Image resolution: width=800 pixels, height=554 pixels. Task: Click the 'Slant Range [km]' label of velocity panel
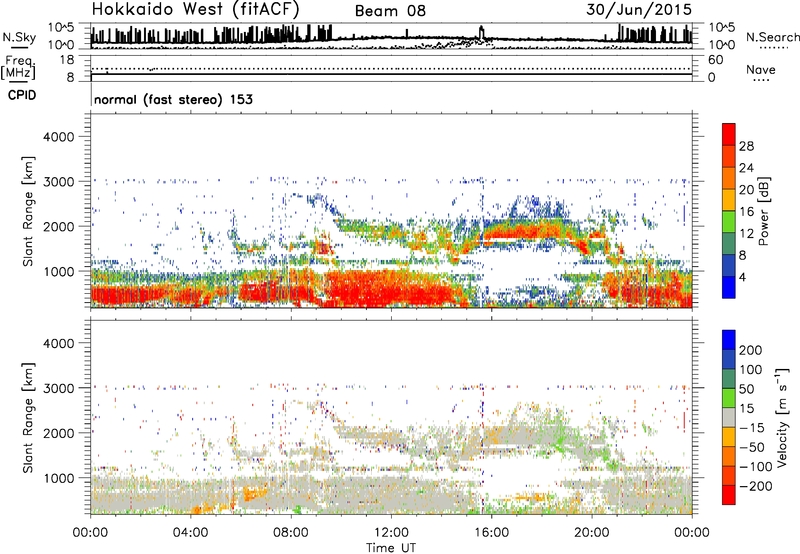[x=28, y=417]
